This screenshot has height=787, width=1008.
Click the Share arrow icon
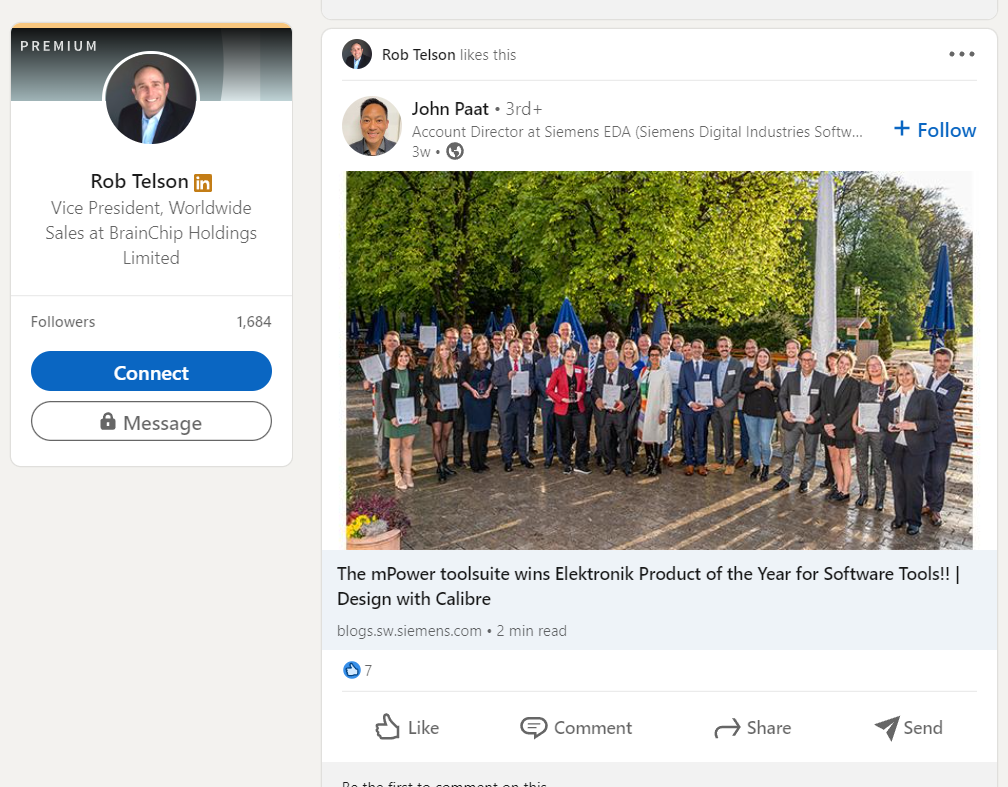[x=727, y=728]
